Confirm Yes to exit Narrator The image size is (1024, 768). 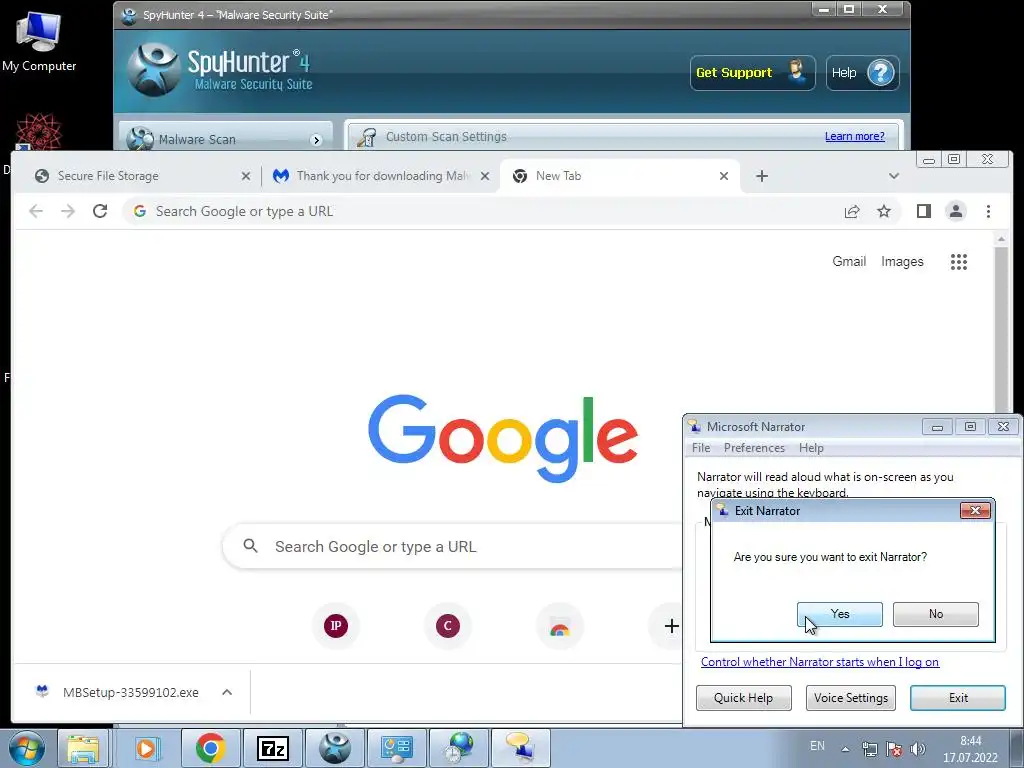[839, 614]
